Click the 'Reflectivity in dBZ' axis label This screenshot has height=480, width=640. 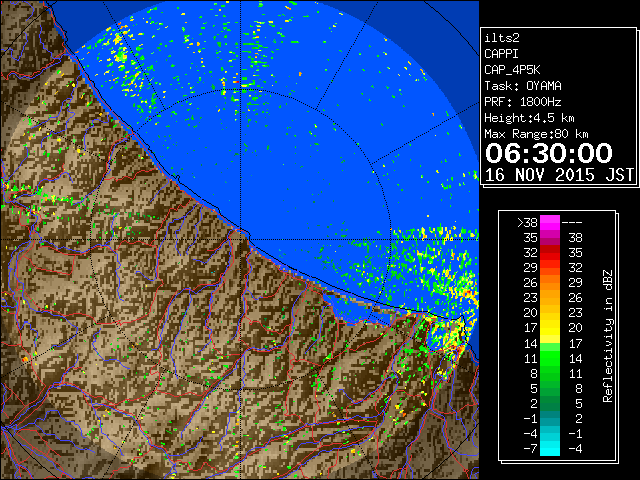(608, 336)
